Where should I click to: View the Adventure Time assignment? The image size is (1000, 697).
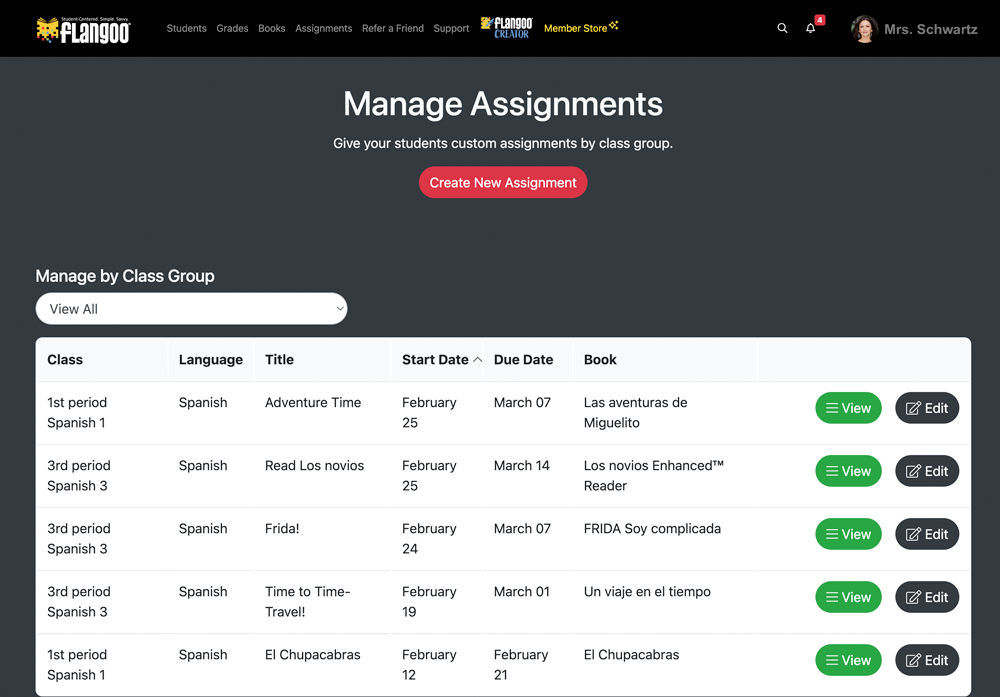tap(848, 408)
